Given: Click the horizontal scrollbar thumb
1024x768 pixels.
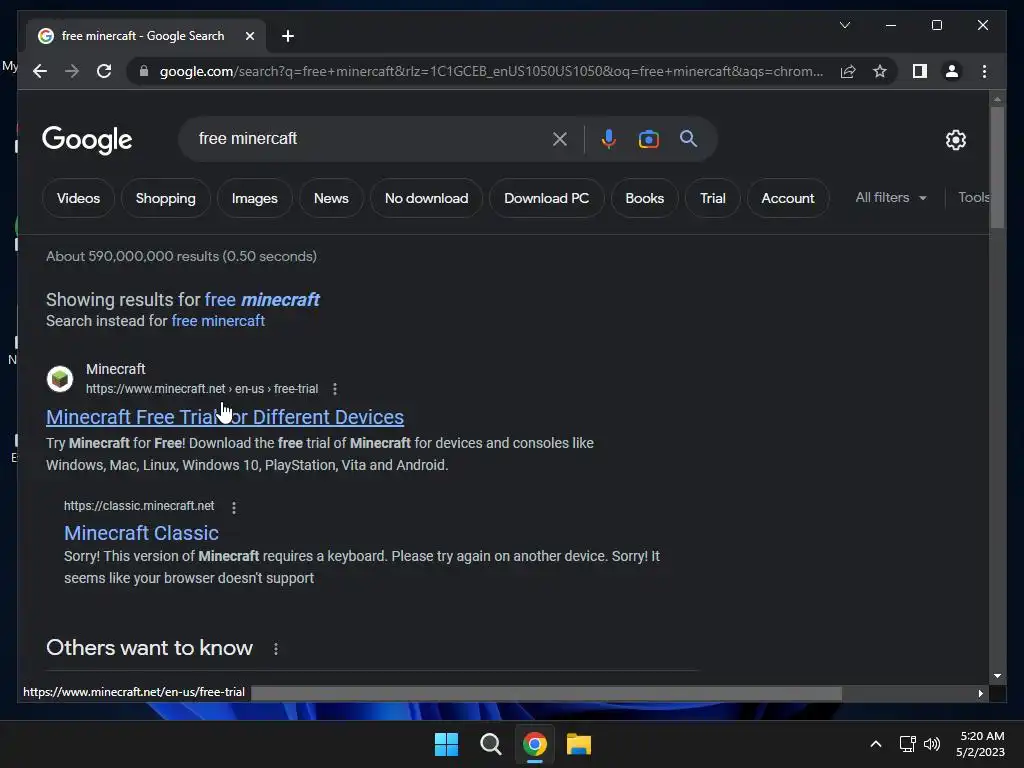Looking at the screenshot, I should pos(547,694).
